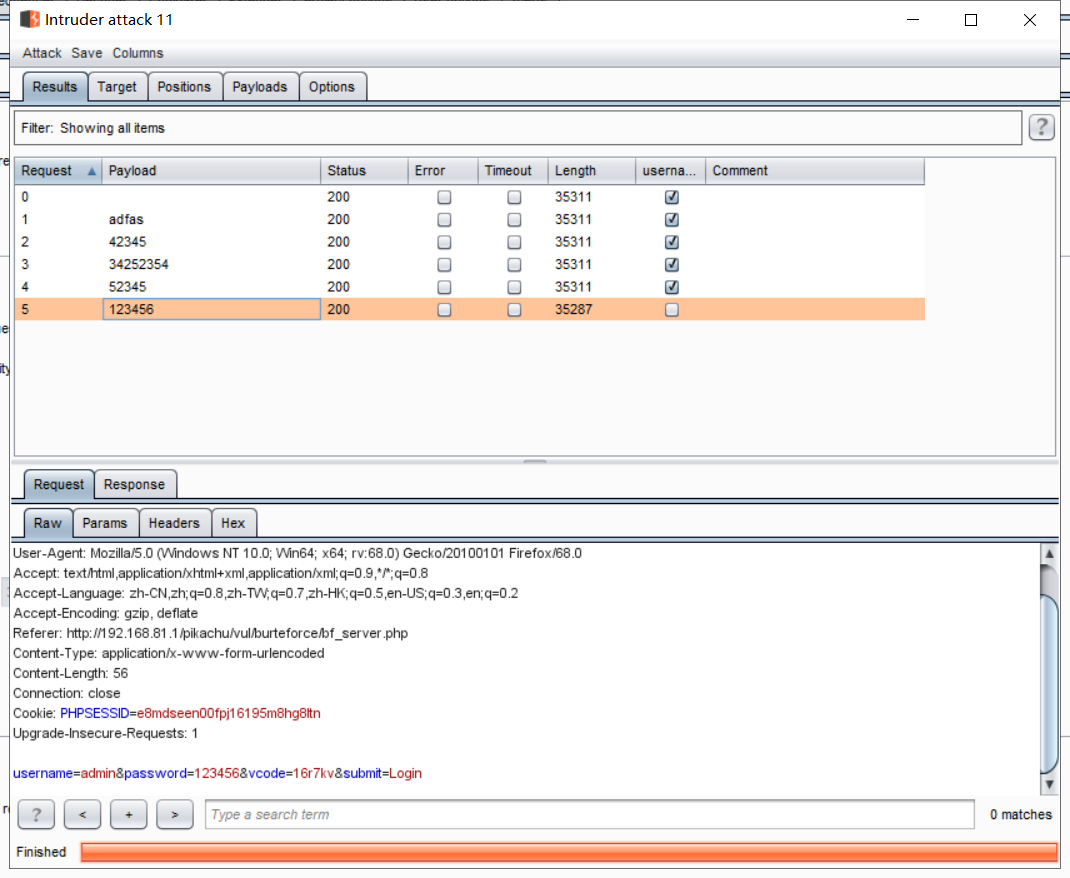
Task: Go to next search match
Action: pyautogui.click(x=175, y=814)
